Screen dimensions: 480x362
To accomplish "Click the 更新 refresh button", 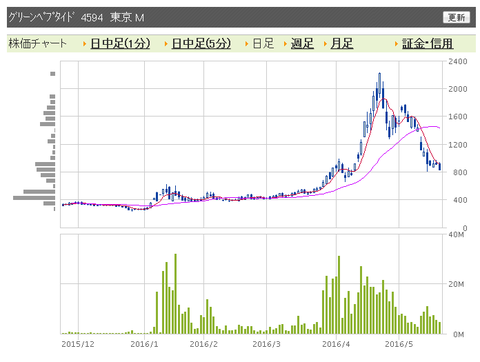I will [x=456, y=17].
